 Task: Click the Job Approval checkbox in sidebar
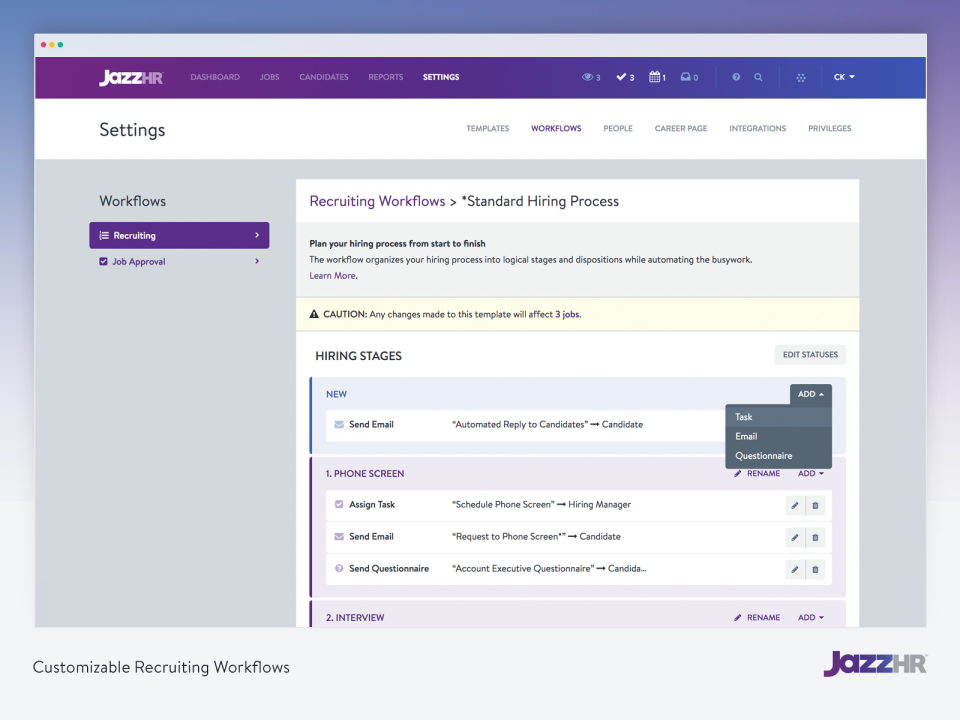tap(103, 261)
